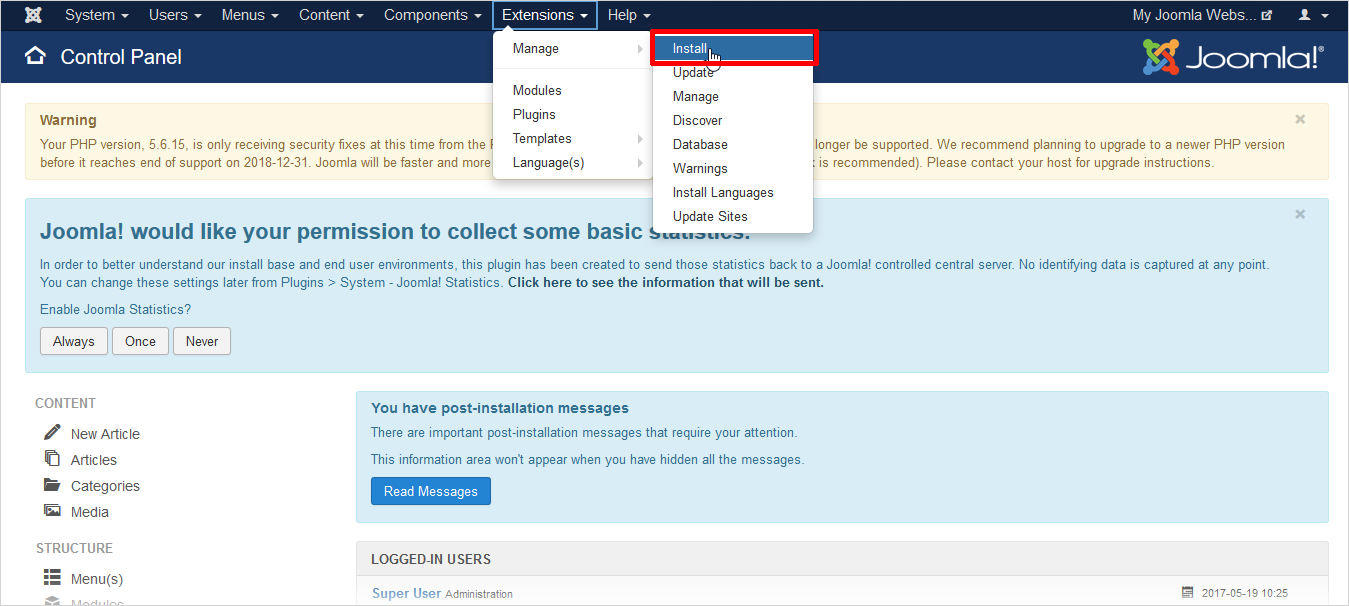Close the statistics permission notice
This screenshot has width=1349, height=606.
click(1300, 214)
